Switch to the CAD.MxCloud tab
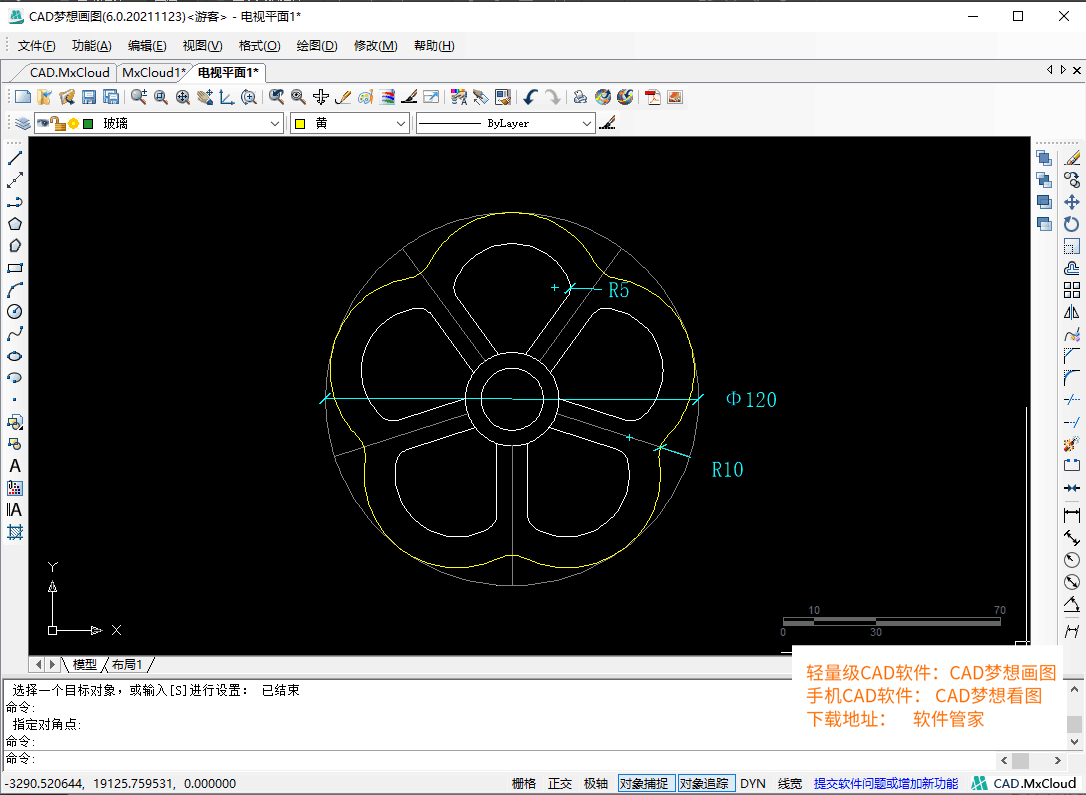This screenshot has height=795, width=1086. click(x=69, y=73)
